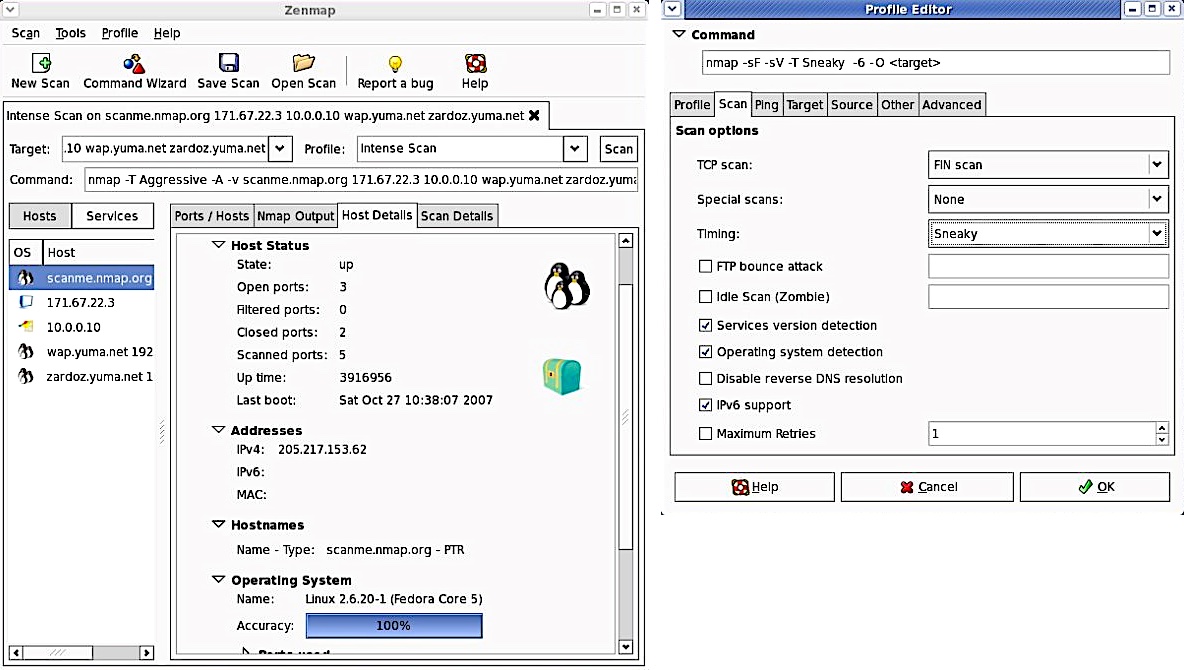Increase the Maximum Retries value
The width and height of the screenshot is (1184, 670).
click(1162, 428)
